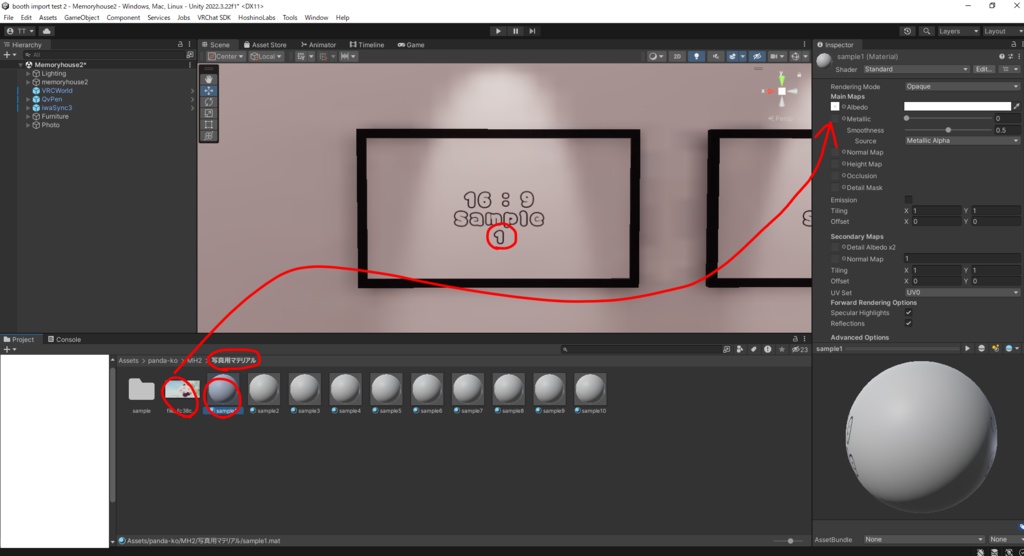The height and width of the screenshot is (556, 1024).
Task: Open draw mode shading dropdown
Action: [x=655, y=56]
